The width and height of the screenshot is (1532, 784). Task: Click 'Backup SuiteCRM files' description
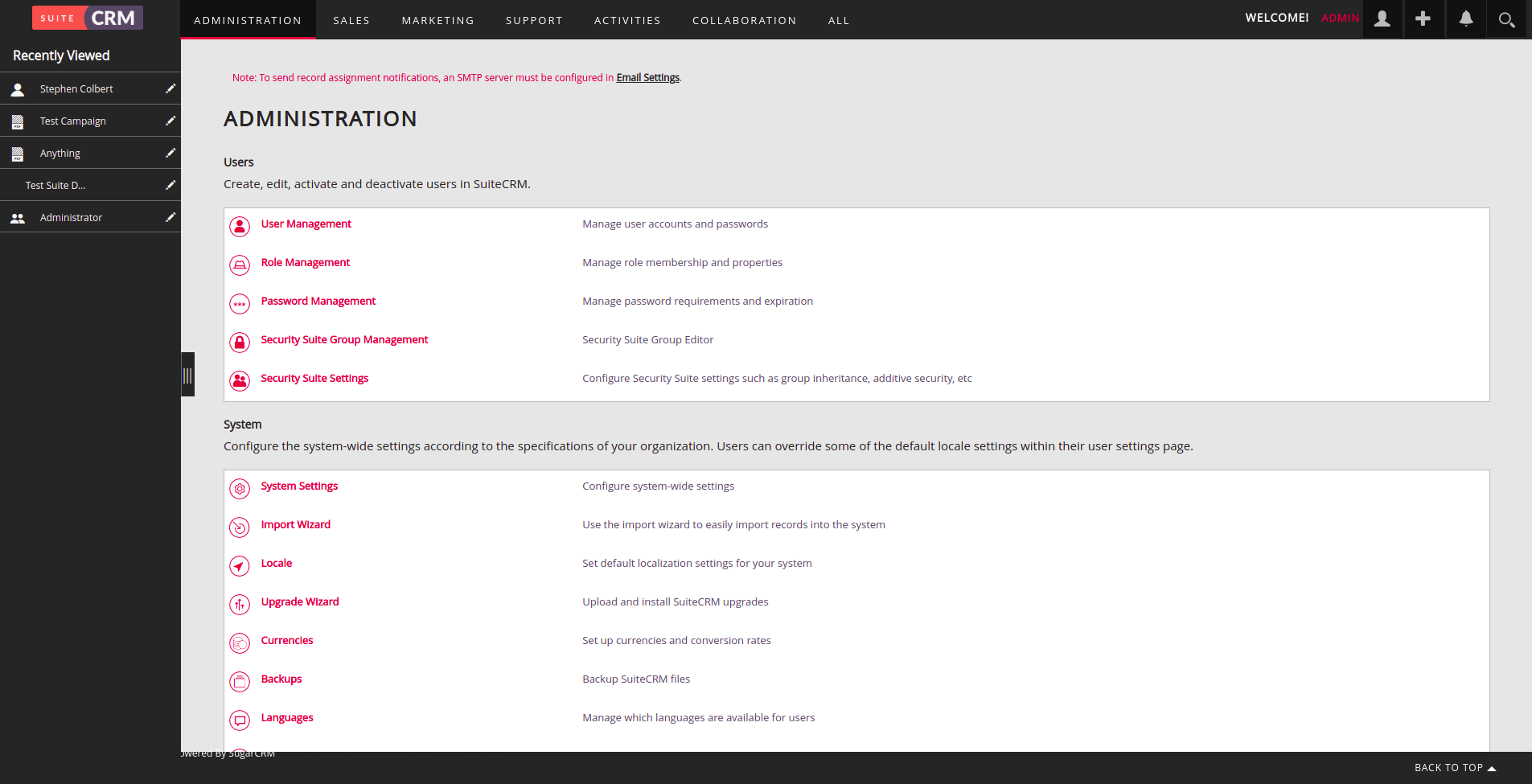(636, 679)
